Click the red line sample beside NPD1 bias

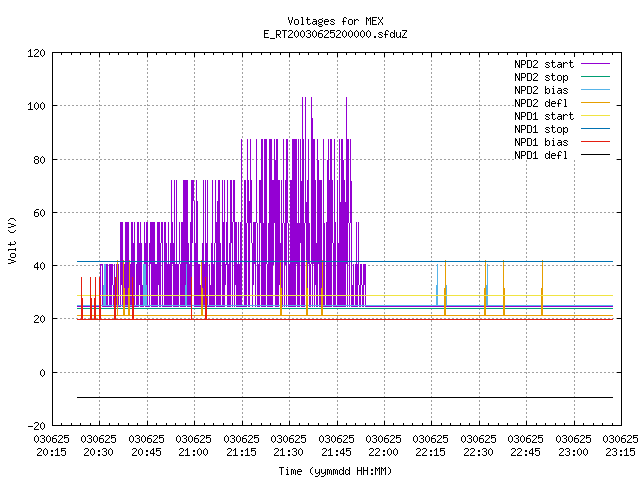[595, 142]
